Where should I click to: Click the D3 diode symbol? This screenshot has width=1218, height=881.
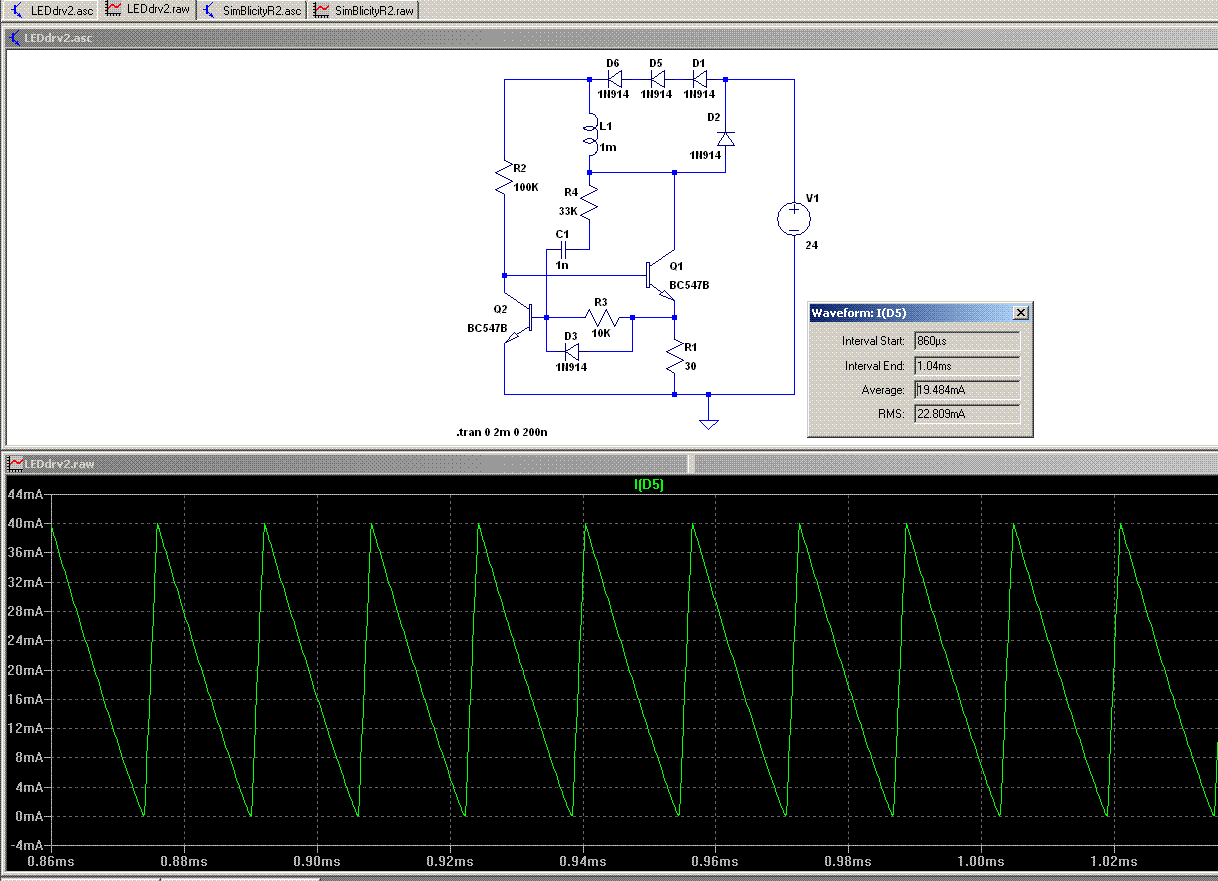[572, 352]
